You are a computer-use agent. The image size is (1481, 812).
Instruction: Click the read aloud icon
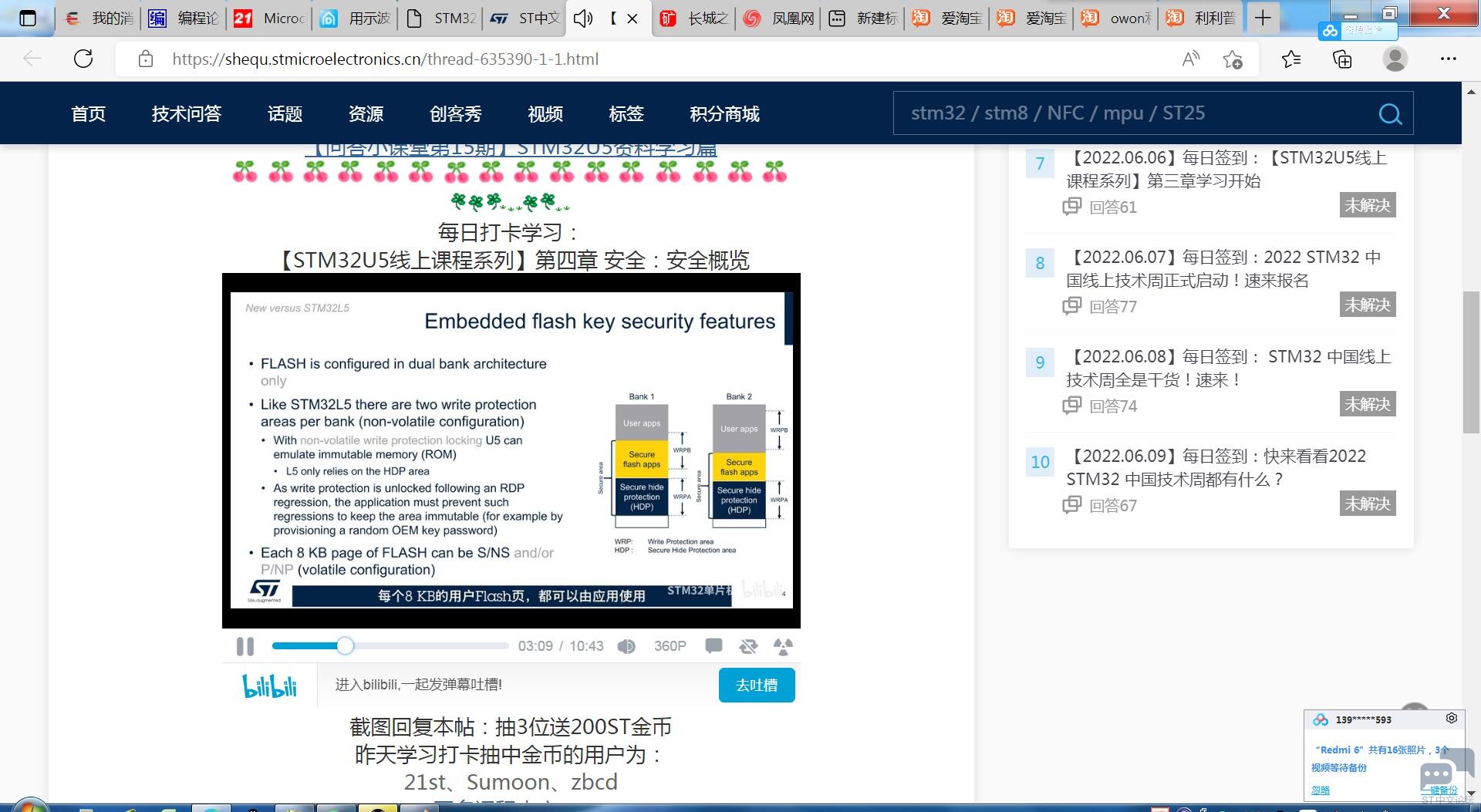[1191, 59]
